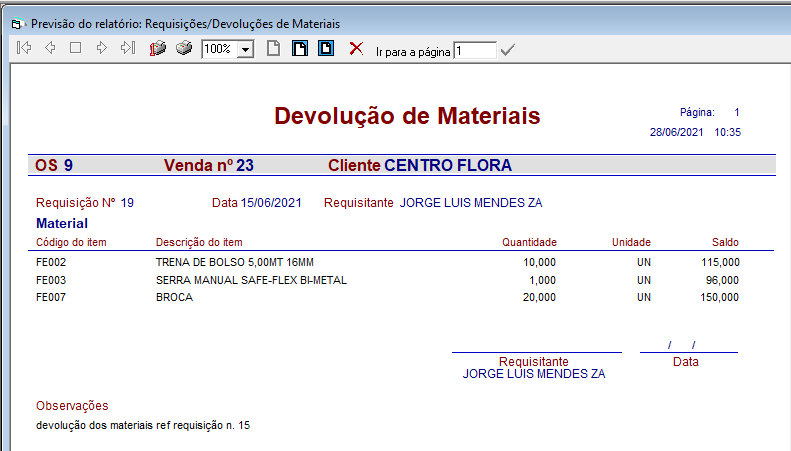Jump to the last report page

click(x=127, y=48)
